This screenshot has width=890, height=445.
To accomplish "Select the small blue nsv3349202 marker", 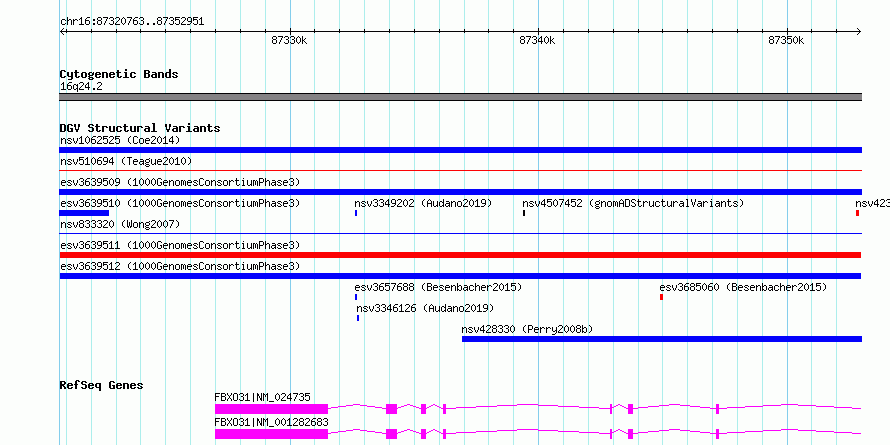I will coord(356,213).
